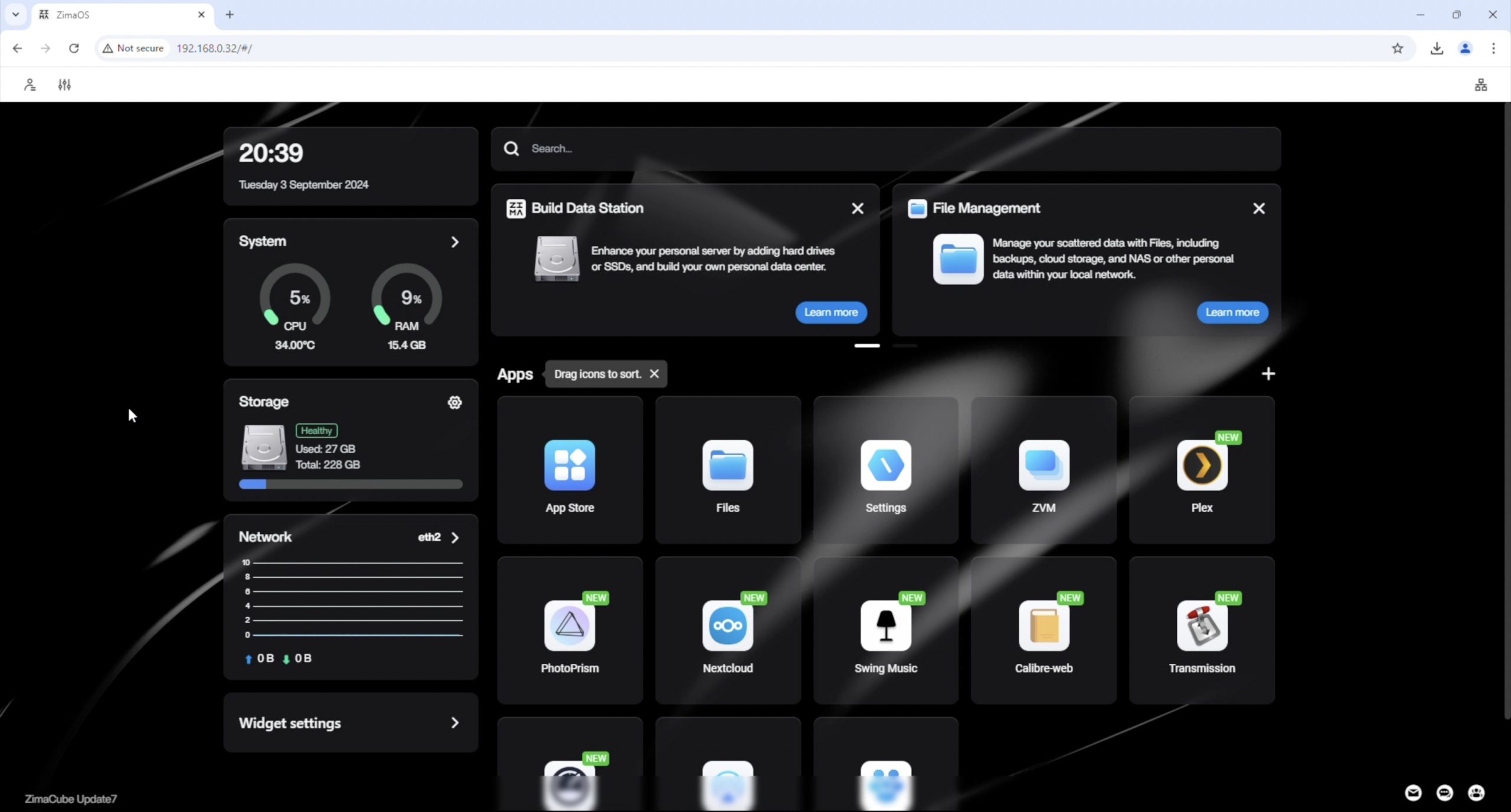The image size is (1511, 812).
Task: Click the Search input field
Action: [885, 149]
